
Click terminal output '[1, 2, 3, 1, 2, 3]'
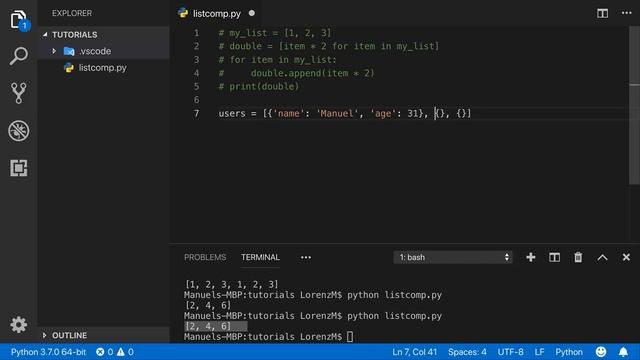231,284
